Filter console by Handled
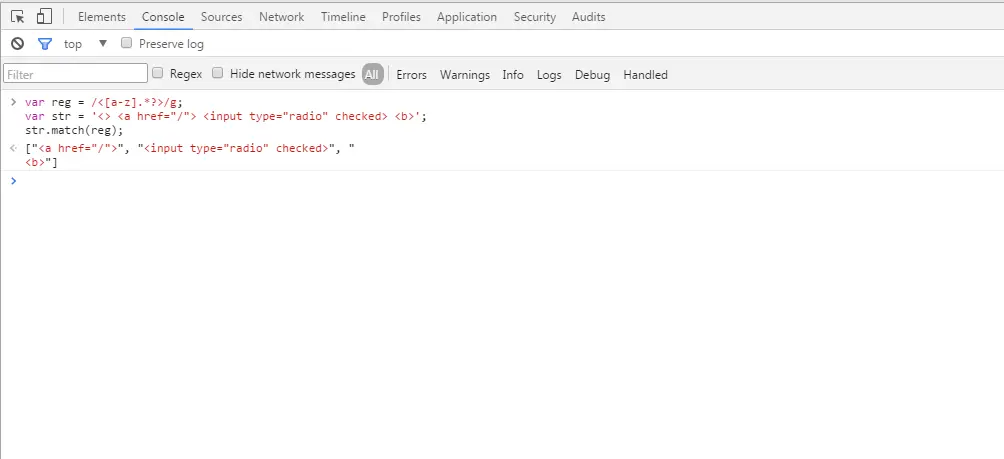The height and width of the screenshot is (459, 1004). coord(645,75)
